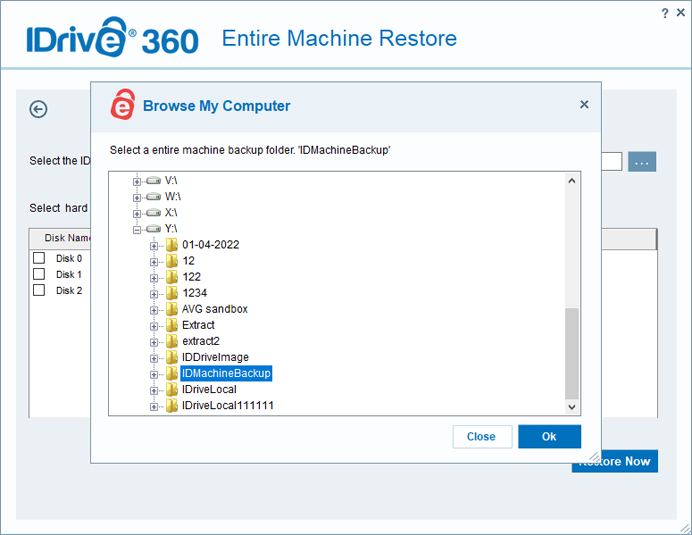Click the AVG sandbox folder icon
This screenshot has height=535, width=692.
[x=172, y=309]
